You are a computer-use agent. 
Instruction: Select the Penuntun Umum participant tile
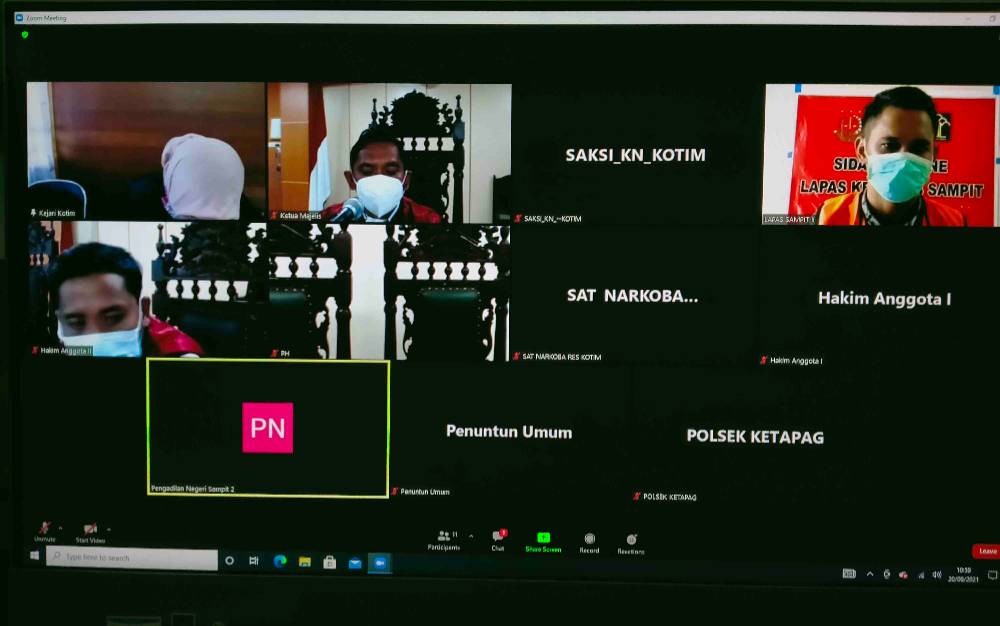510,431
